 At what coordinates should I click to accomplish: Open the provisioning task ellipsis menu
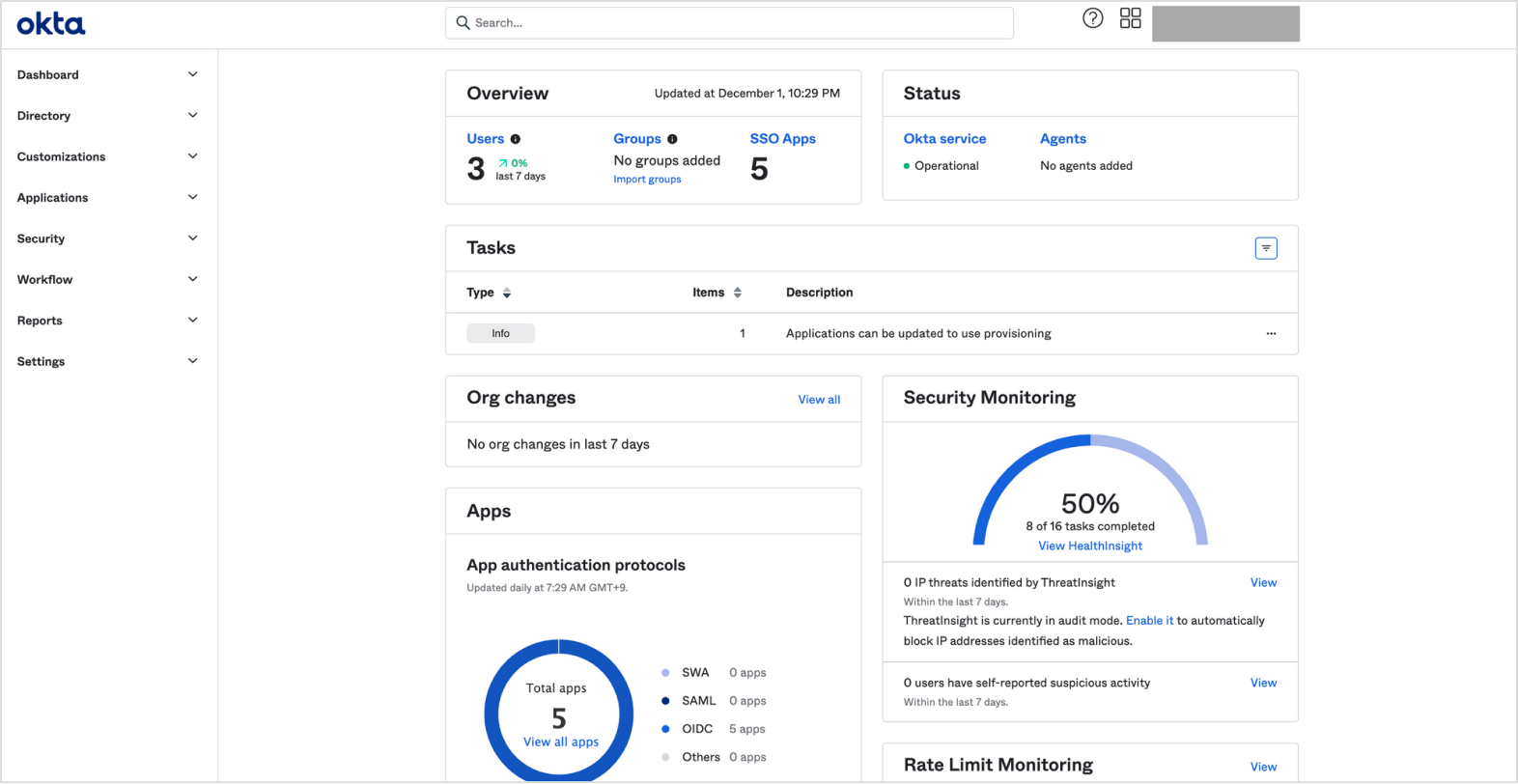tap(1271, 333)
